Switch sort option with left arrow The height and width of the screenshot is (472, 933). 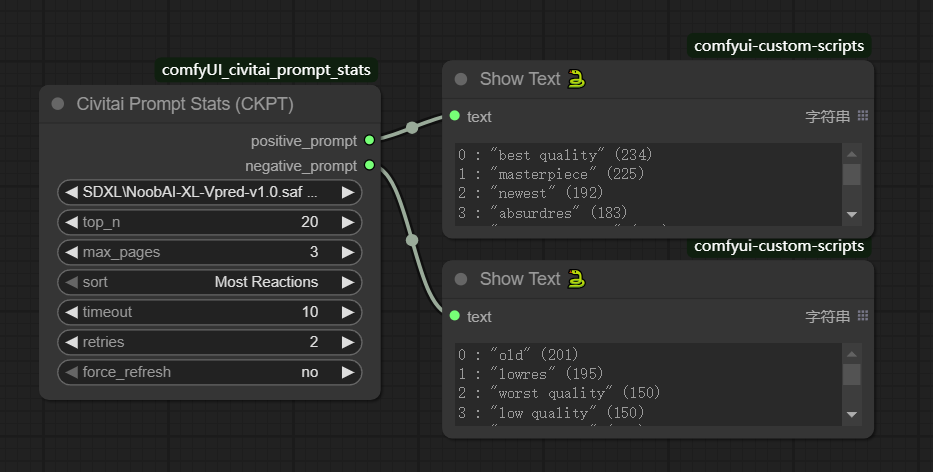click(71, 282)
